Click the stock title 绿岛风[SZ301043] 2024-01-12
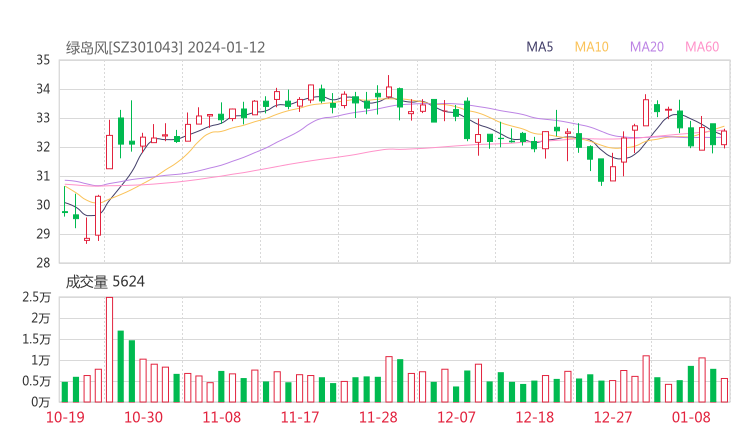Screen dimensions: 740x440 click(x=165, y=48)
